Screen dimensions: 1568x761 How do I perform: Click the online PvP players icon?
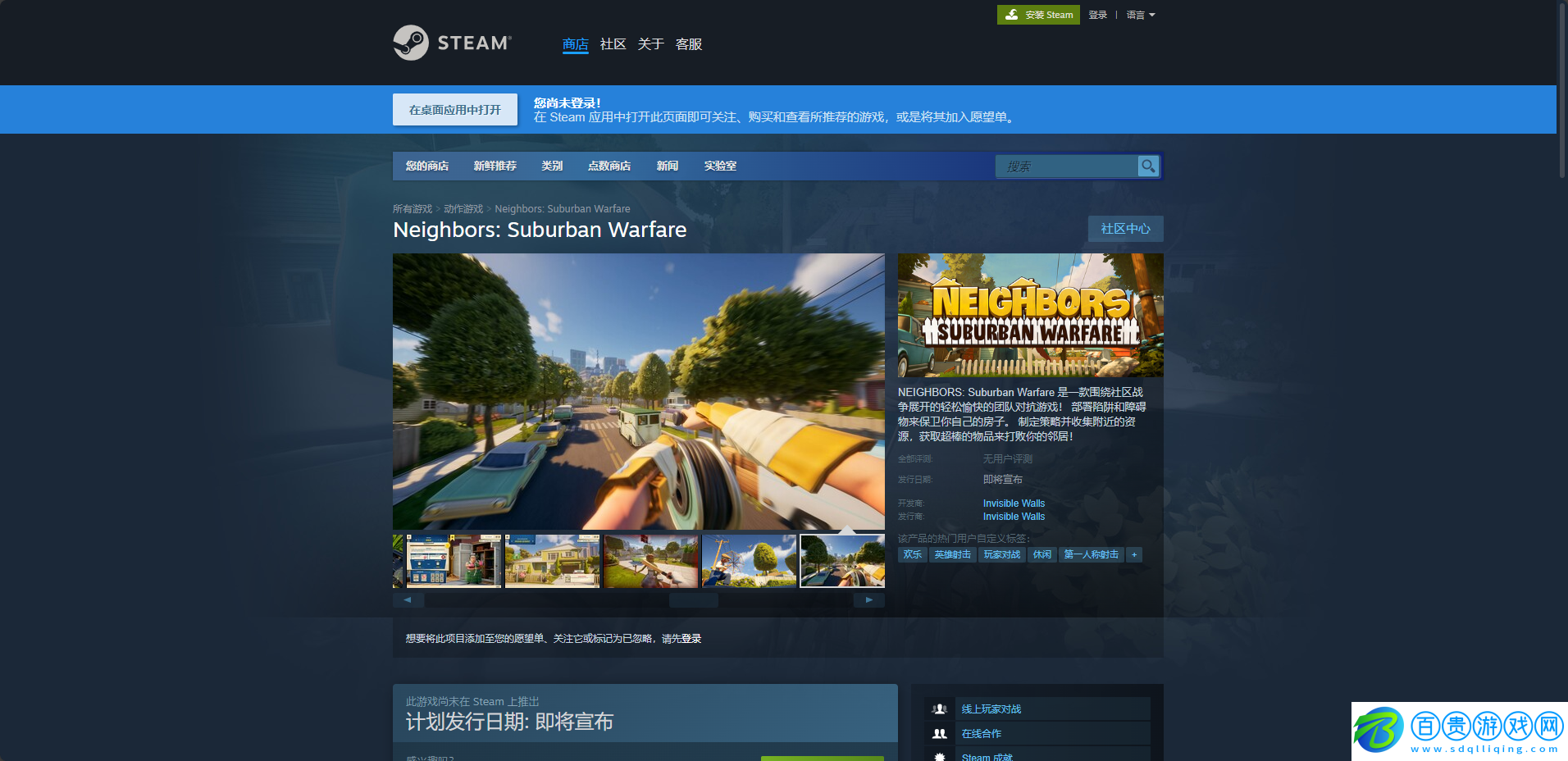pyautogui.click(x=940, y=709)
